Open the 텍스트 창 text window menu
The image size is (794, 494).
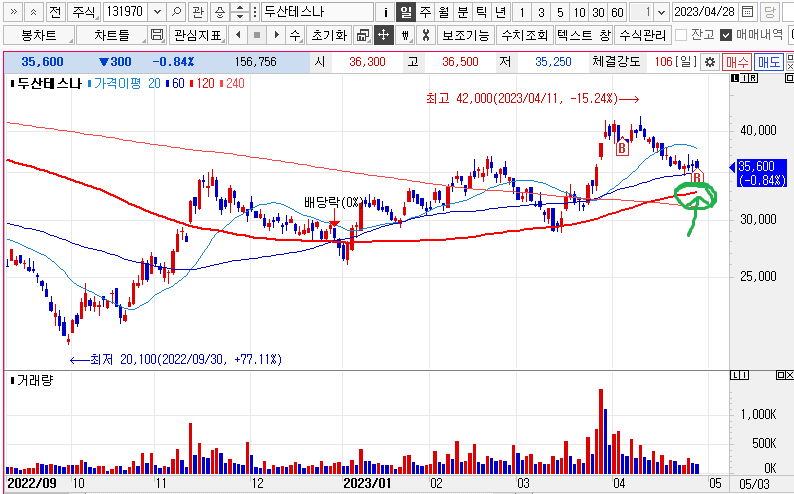583,35
